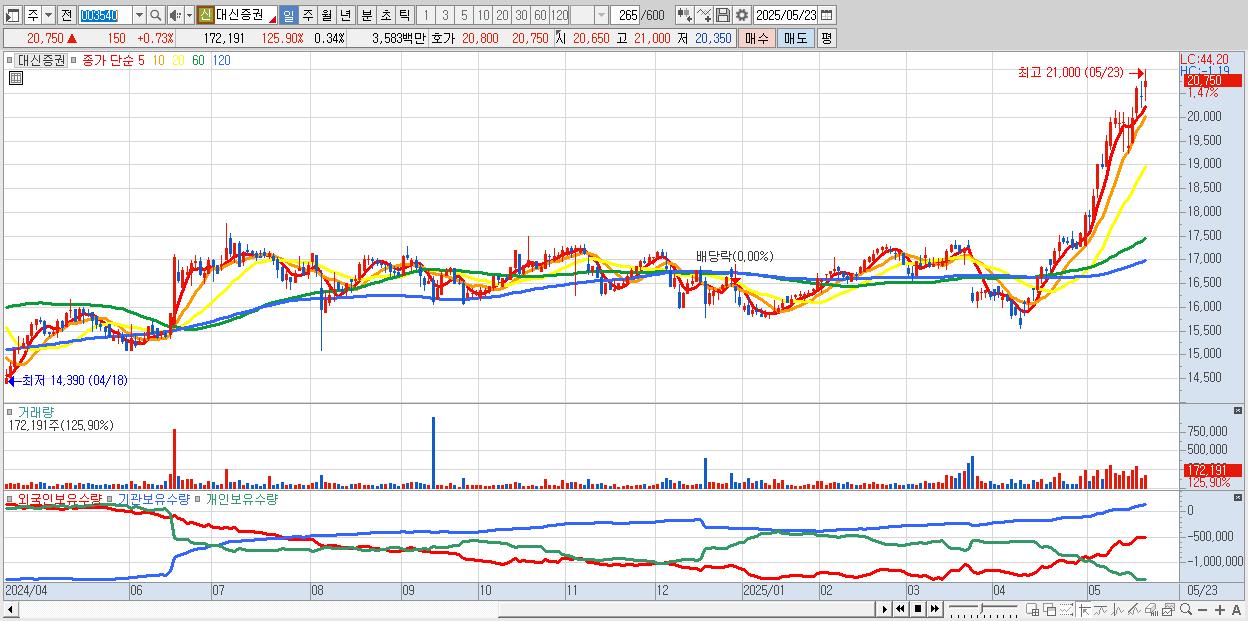Select the 분 minute period
1248x621 pixels.
(x=366, y=15)
